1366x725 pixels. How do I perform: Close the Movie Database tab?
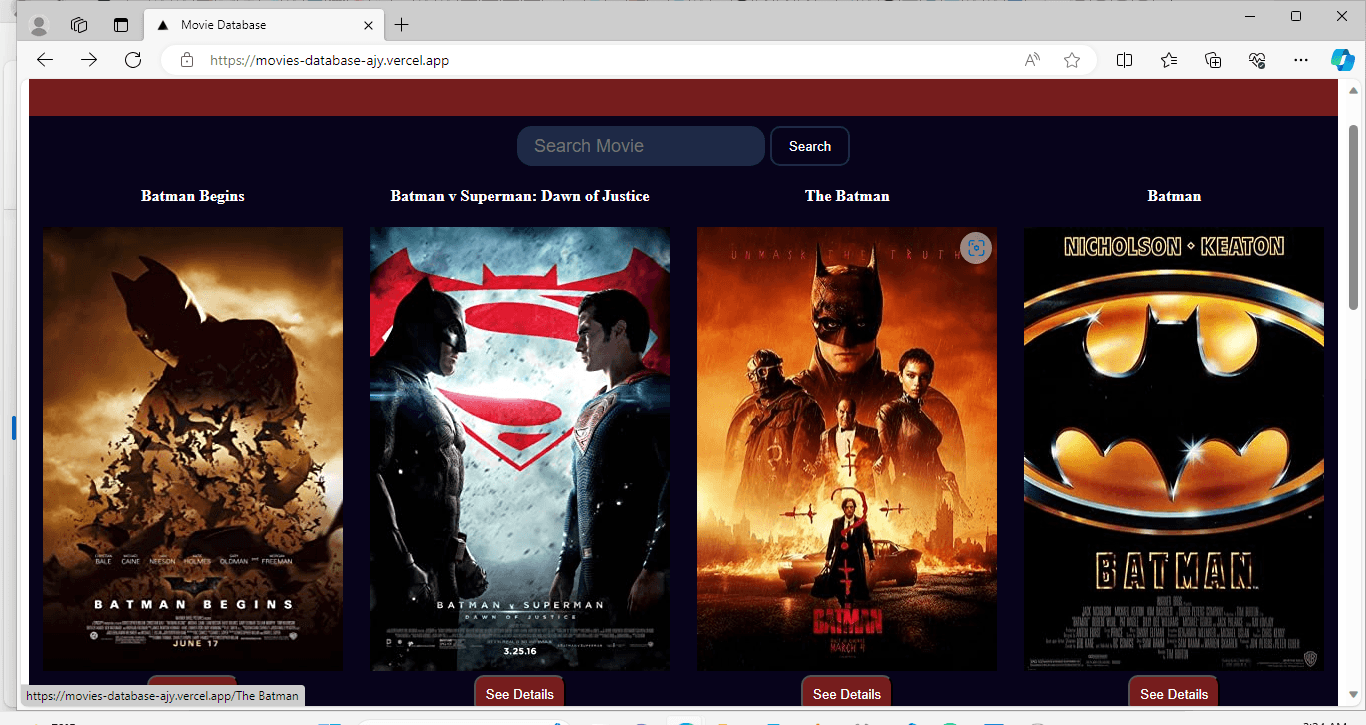[x=368, y=25]
